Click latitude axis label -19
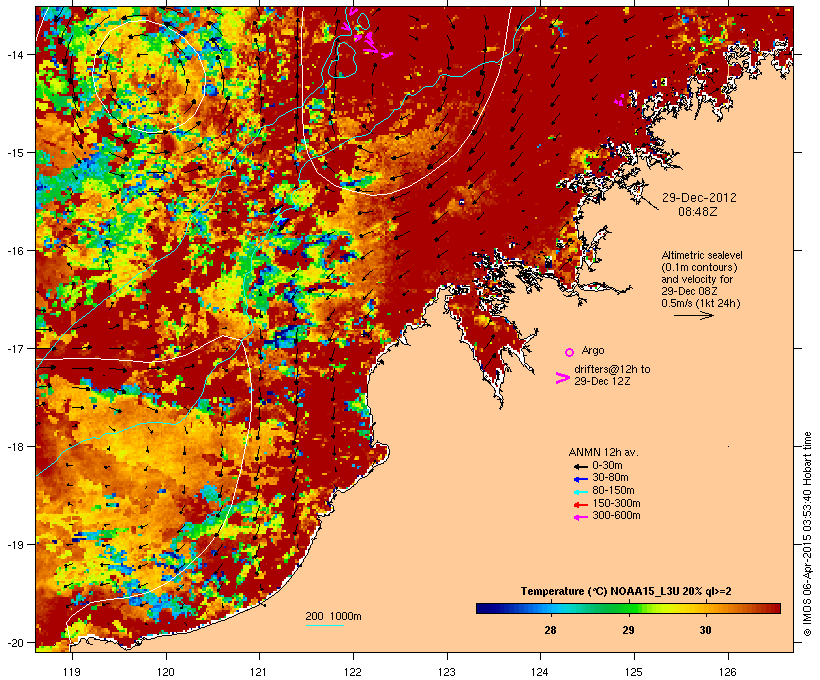 pos(14,545)
